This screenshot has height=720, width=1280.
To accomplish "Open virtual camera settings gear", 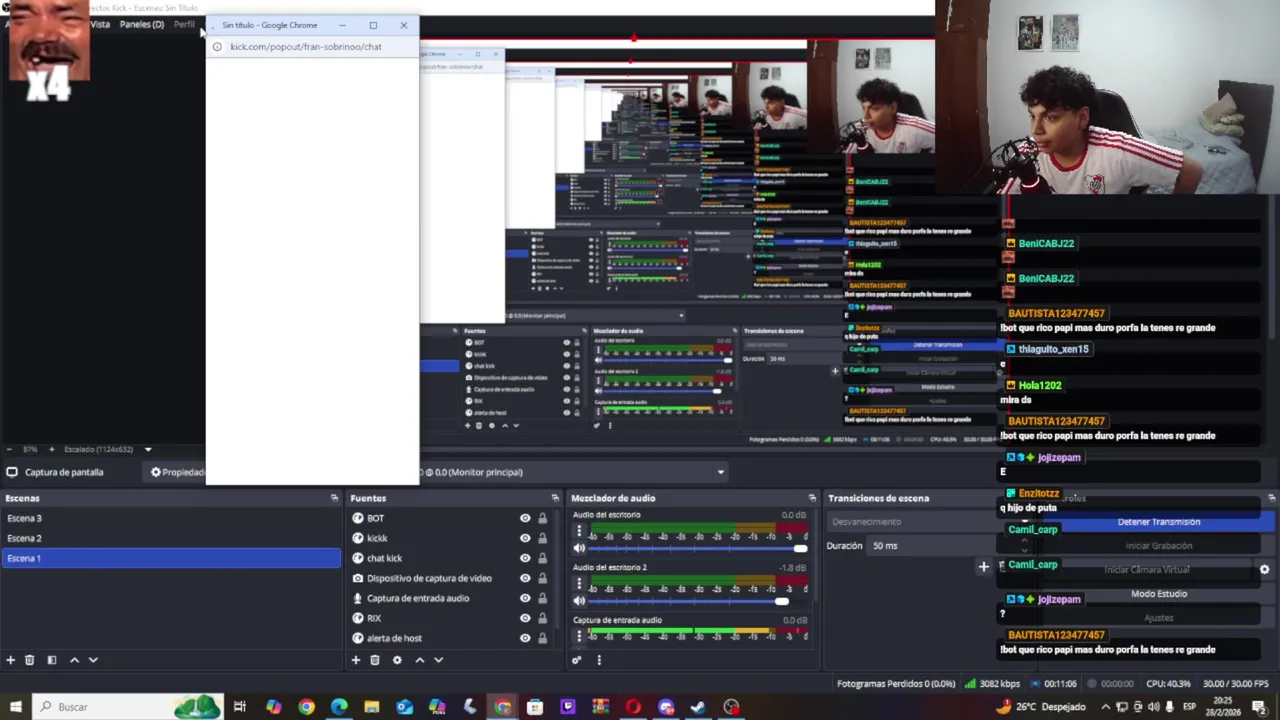I will 1264,570.
